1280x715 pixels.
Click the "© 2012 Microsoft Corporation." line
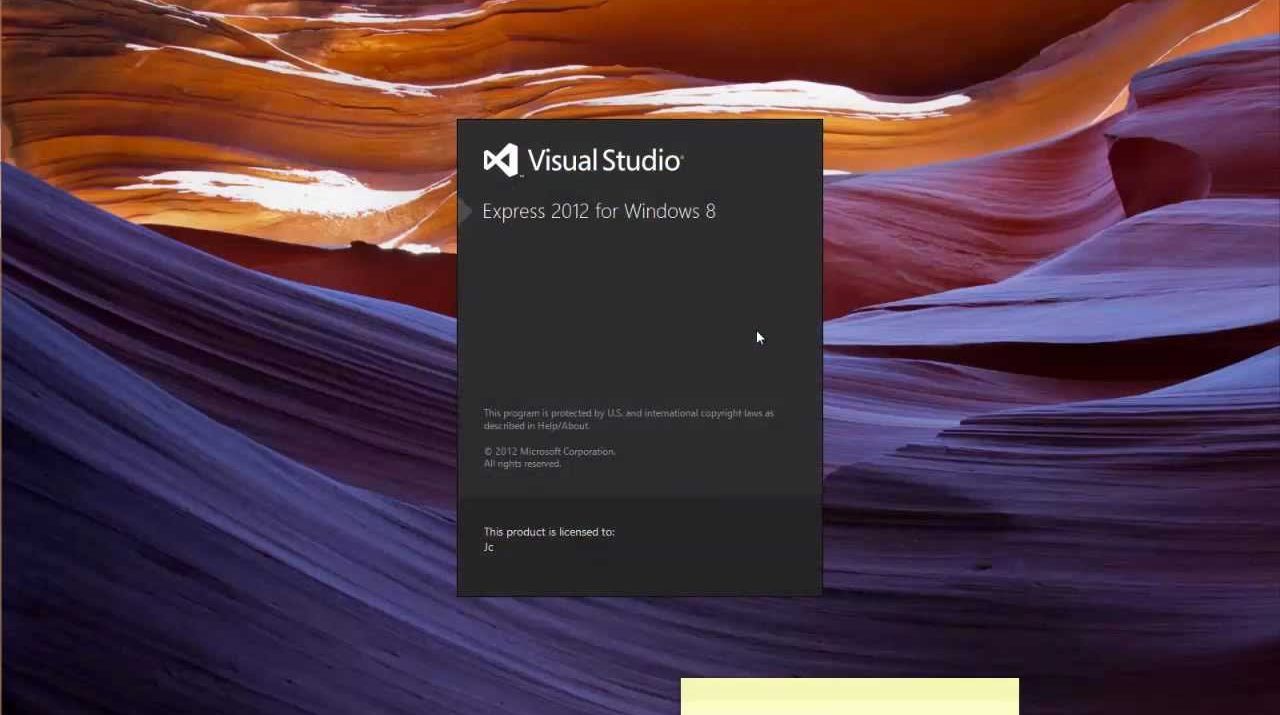549,452
